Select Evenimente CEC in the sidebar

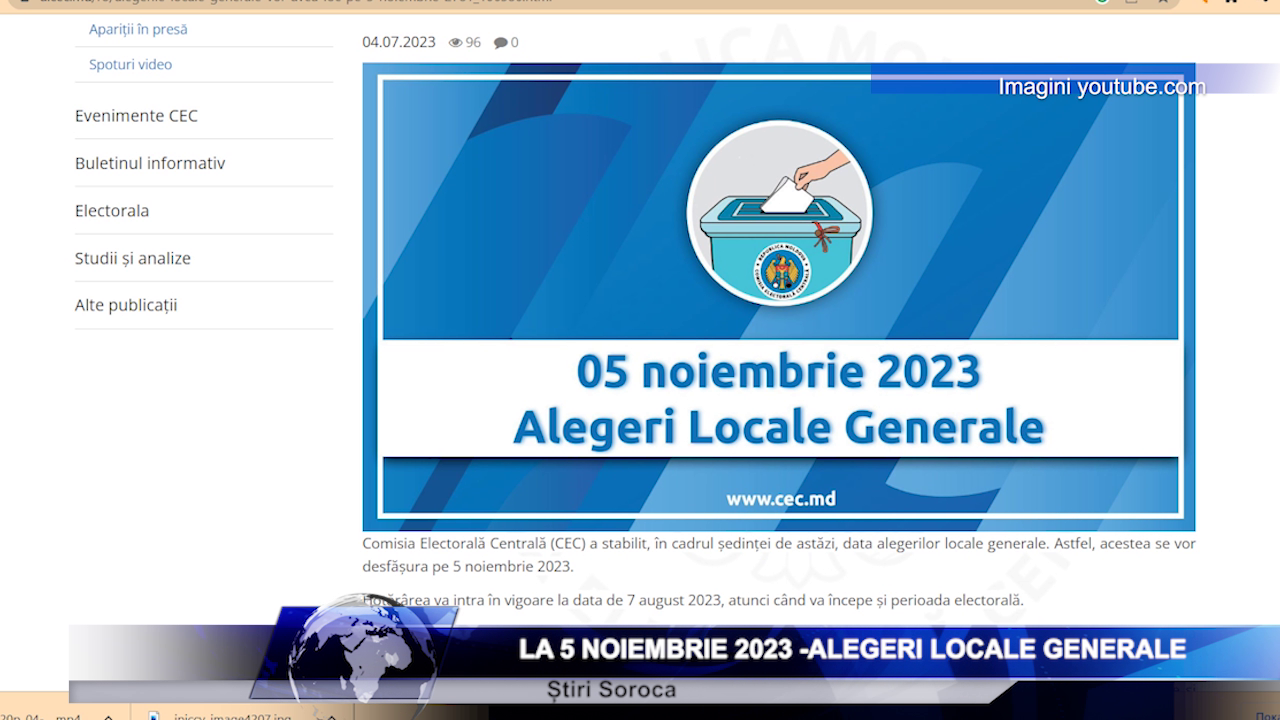[137, 115]
